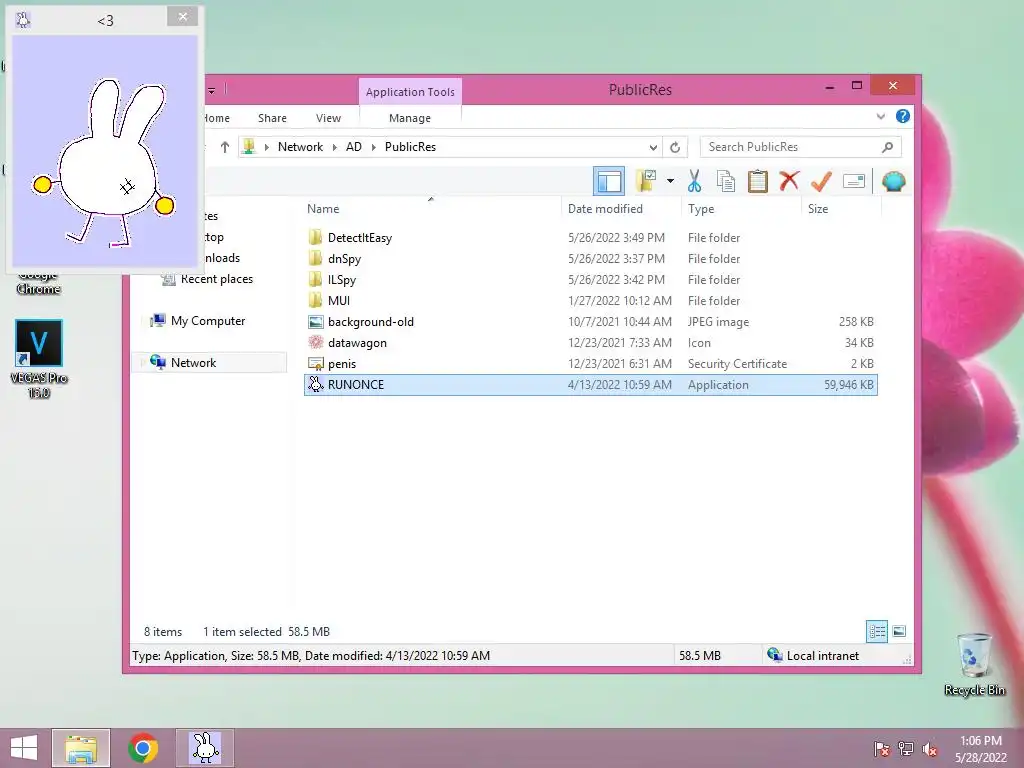Image resolution: width=1024 pixels, height=768 pixels.
Task: Click the Refresh button in address bar
Action: (675, 147)
